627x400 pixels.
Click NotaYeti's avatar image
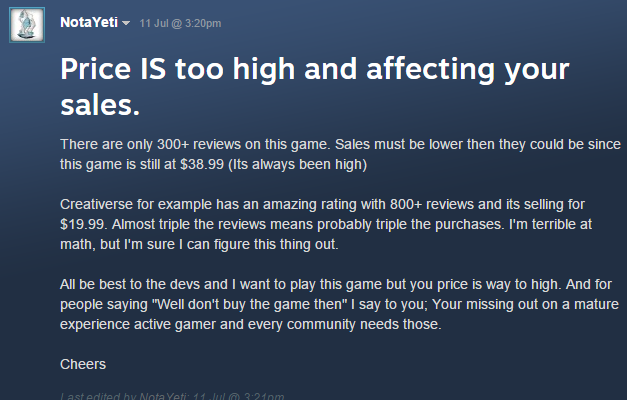click(28, 23)
